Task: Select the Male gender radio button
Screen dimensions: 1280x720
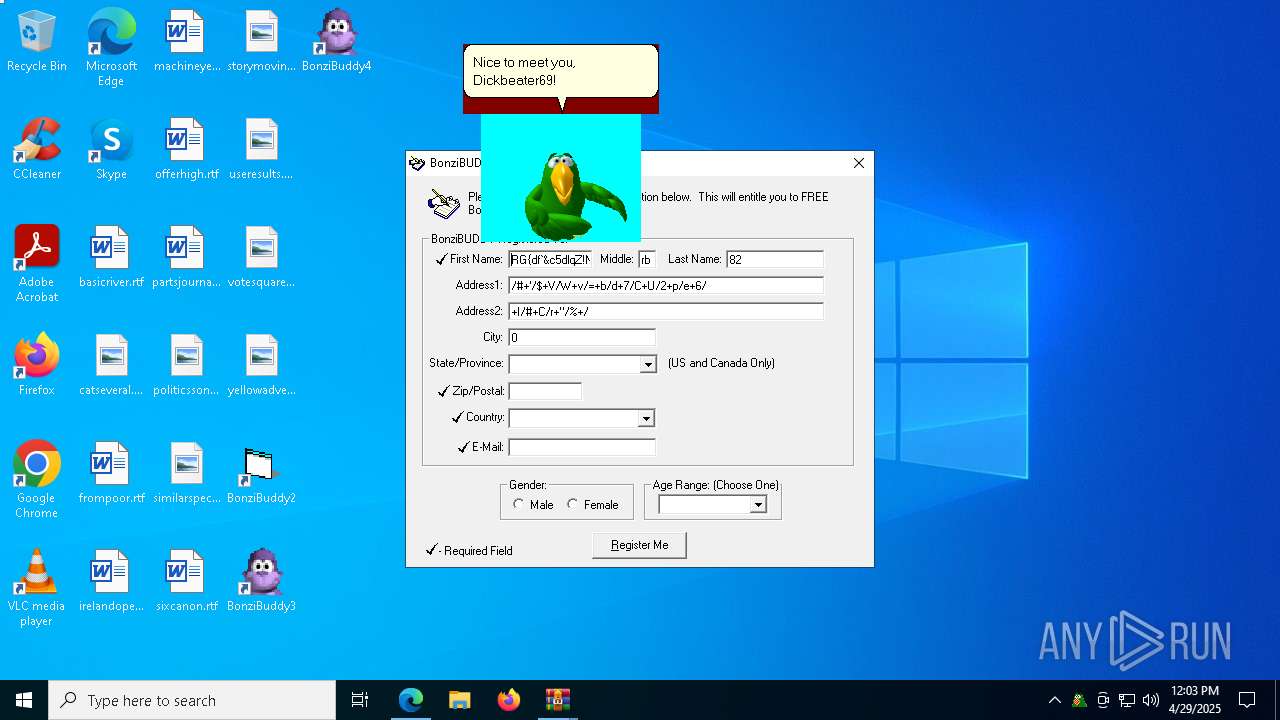Action: (x=518, y=504)
